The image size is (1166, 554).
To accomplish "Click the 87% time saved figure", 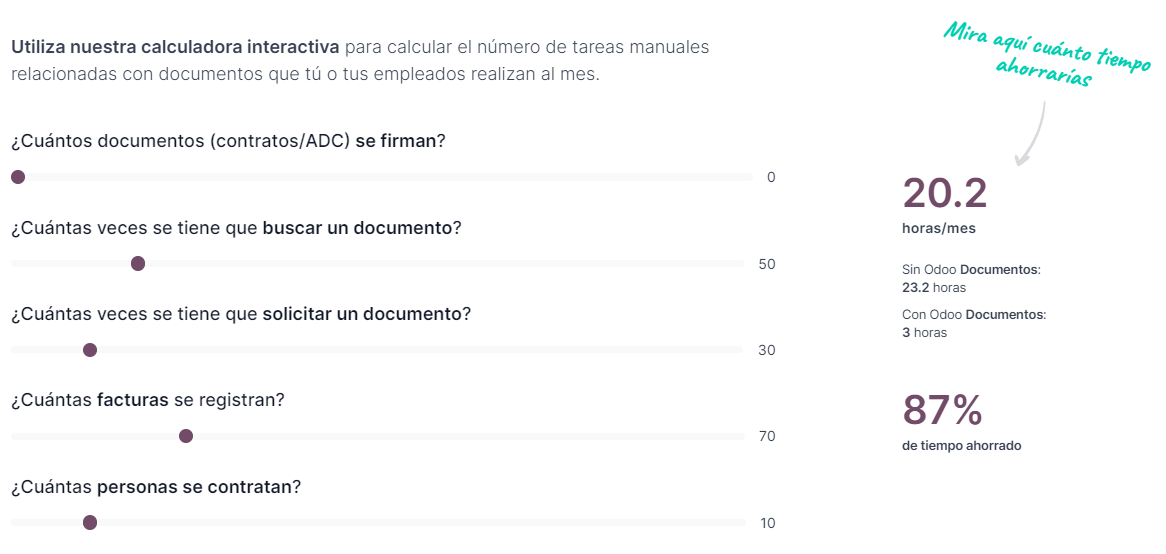I will (942, 411).
